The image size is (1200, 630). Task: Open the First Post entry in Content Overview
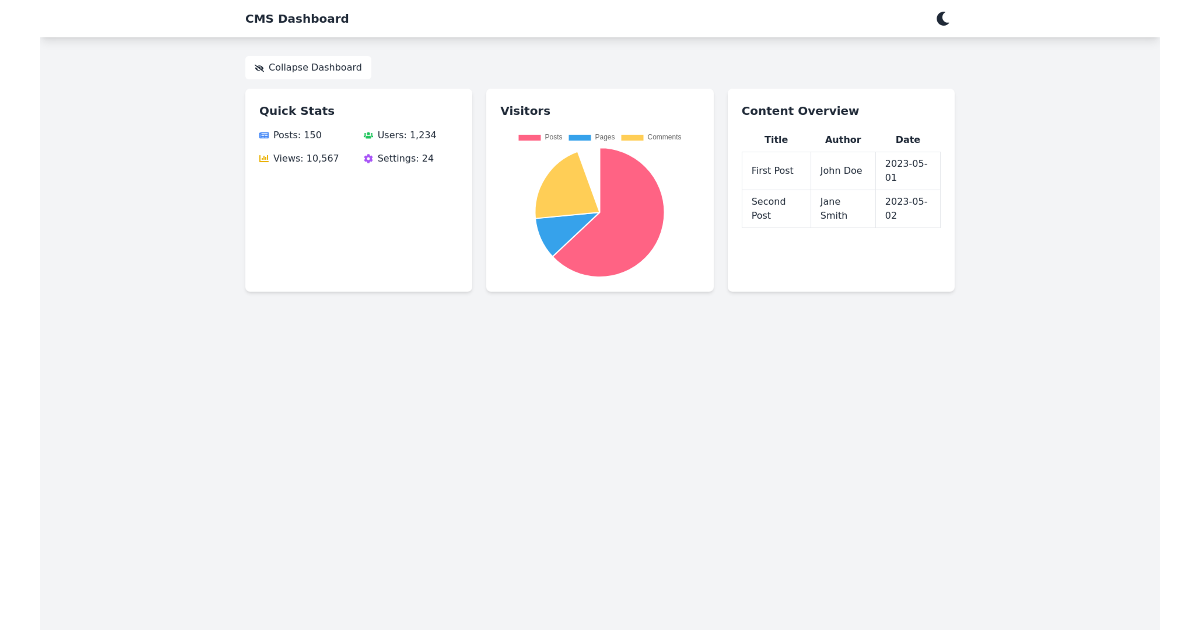click(x=772, y=170)
